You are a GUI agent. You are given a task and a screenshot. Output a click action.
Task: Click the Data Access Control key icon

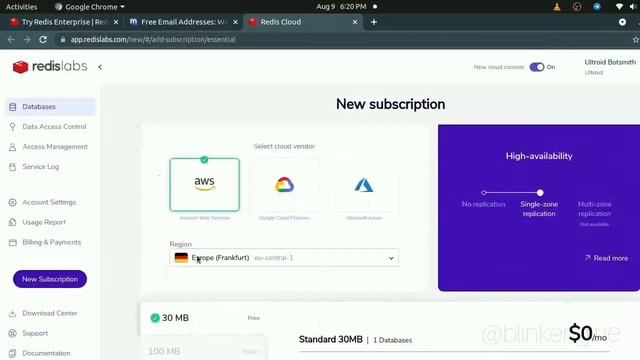[13, 127]
